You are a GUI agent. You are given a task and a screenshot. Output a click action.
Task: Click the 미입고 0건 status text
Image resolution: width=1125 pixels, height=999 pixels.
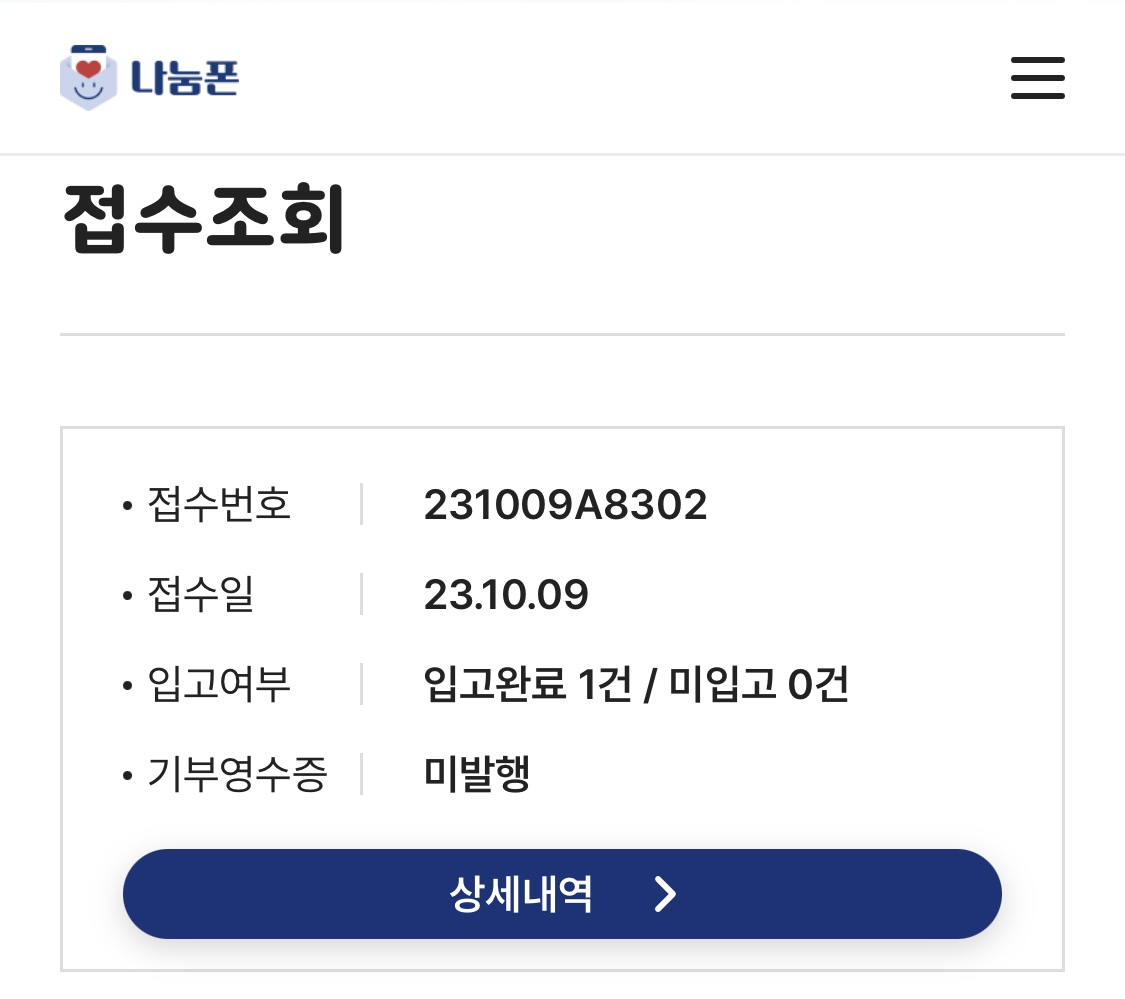point(759,685)
